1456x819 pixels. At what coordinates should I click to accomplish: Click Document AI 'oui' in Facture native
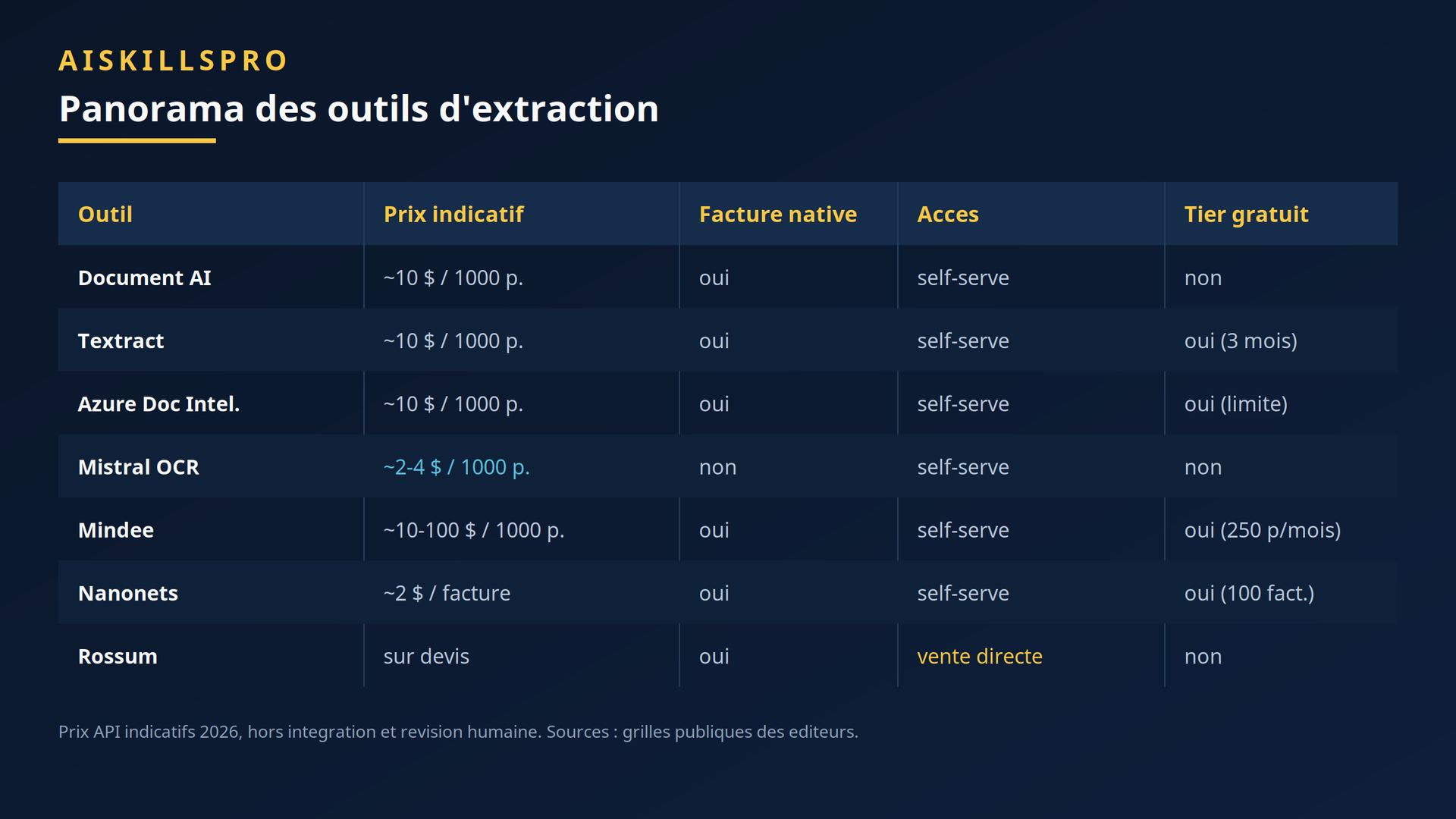(714, 278)
